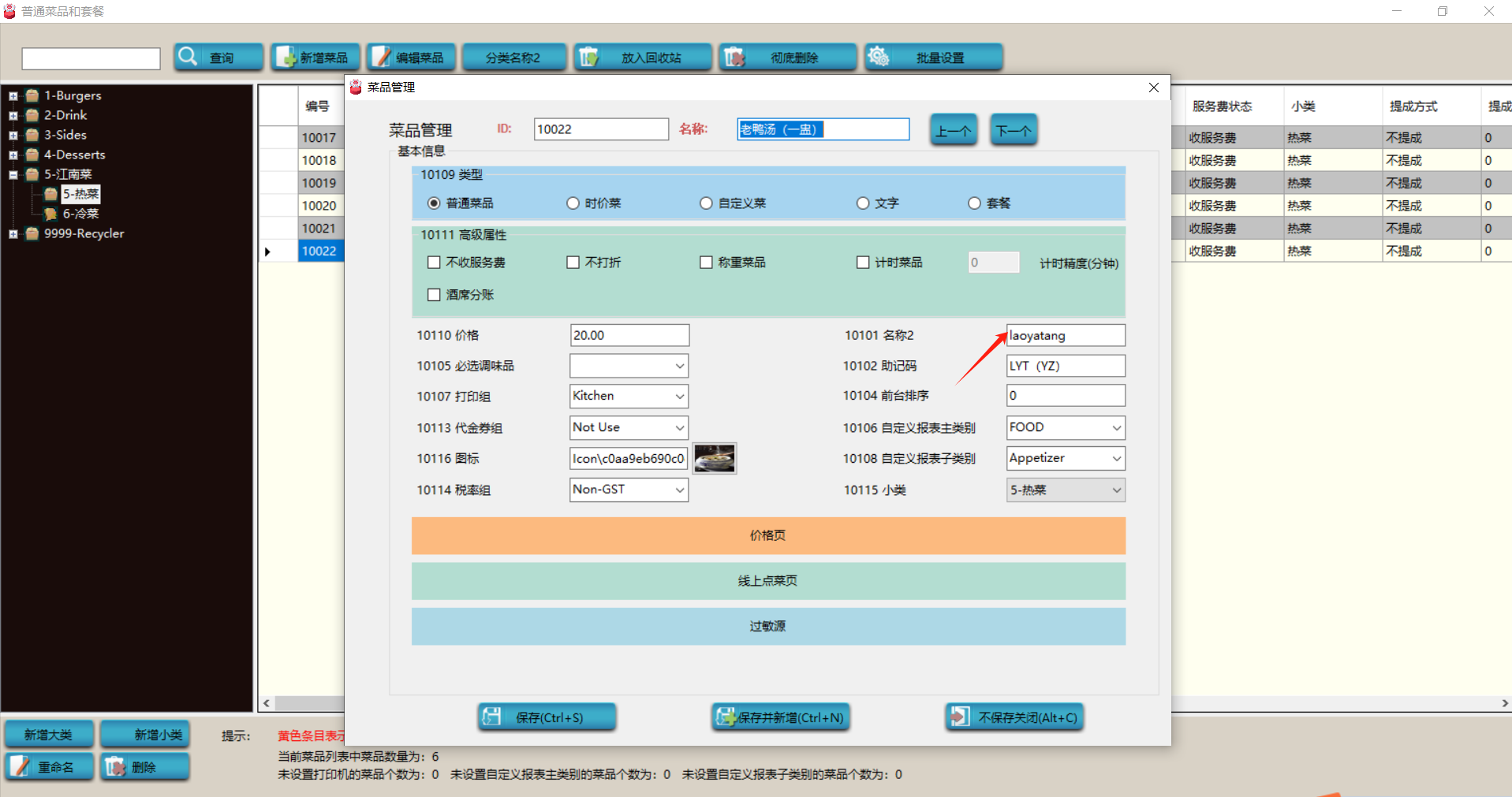Click the 提成方式 column header
The height and width of the screenshot is (797, 1512).
click(1431, 106)
